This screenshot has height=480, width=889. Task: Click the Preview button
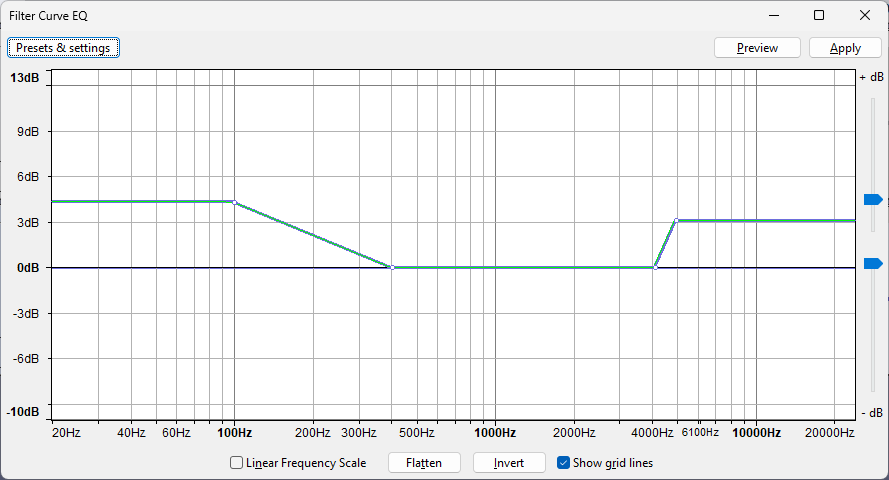click(757, 48)
